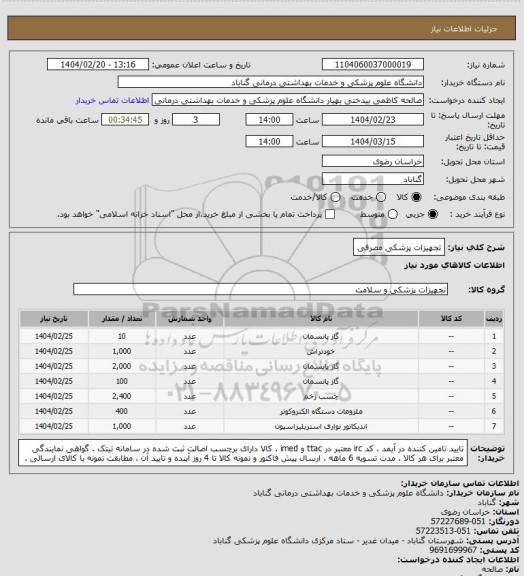524x576 pixels.
Task: Click the buyer notes description box
Action: click(243, 453)
